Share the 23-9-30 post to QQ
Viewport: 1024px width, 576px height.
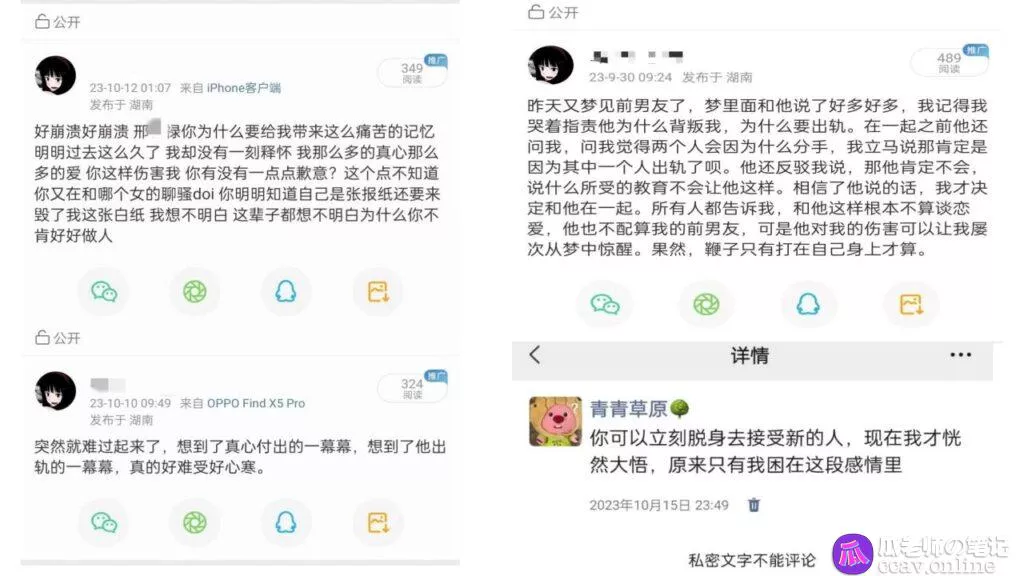(808, 304)
